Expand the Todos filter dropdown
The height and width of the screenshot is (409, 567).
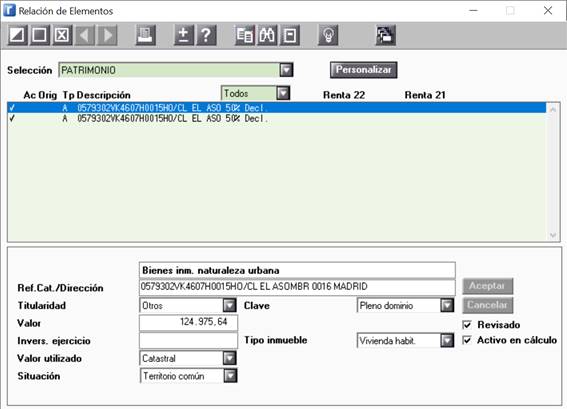(283, 93)
